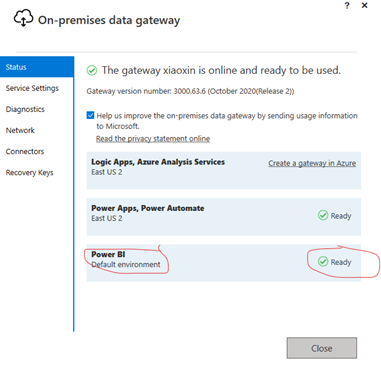Select the Status tab

37,67
